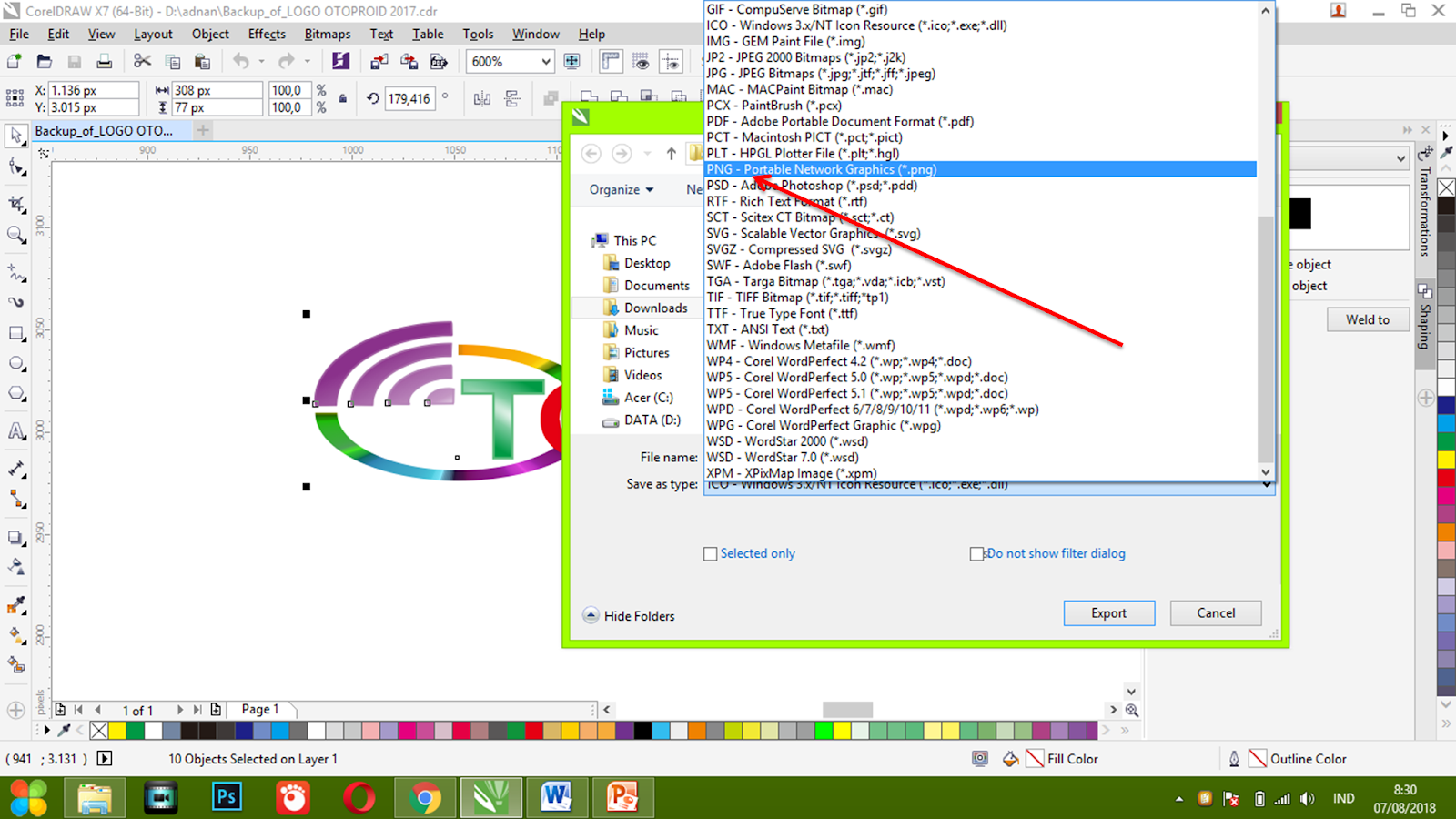
Task: Select the Downloads folder in the tree
Action: (x=645, y=308)
